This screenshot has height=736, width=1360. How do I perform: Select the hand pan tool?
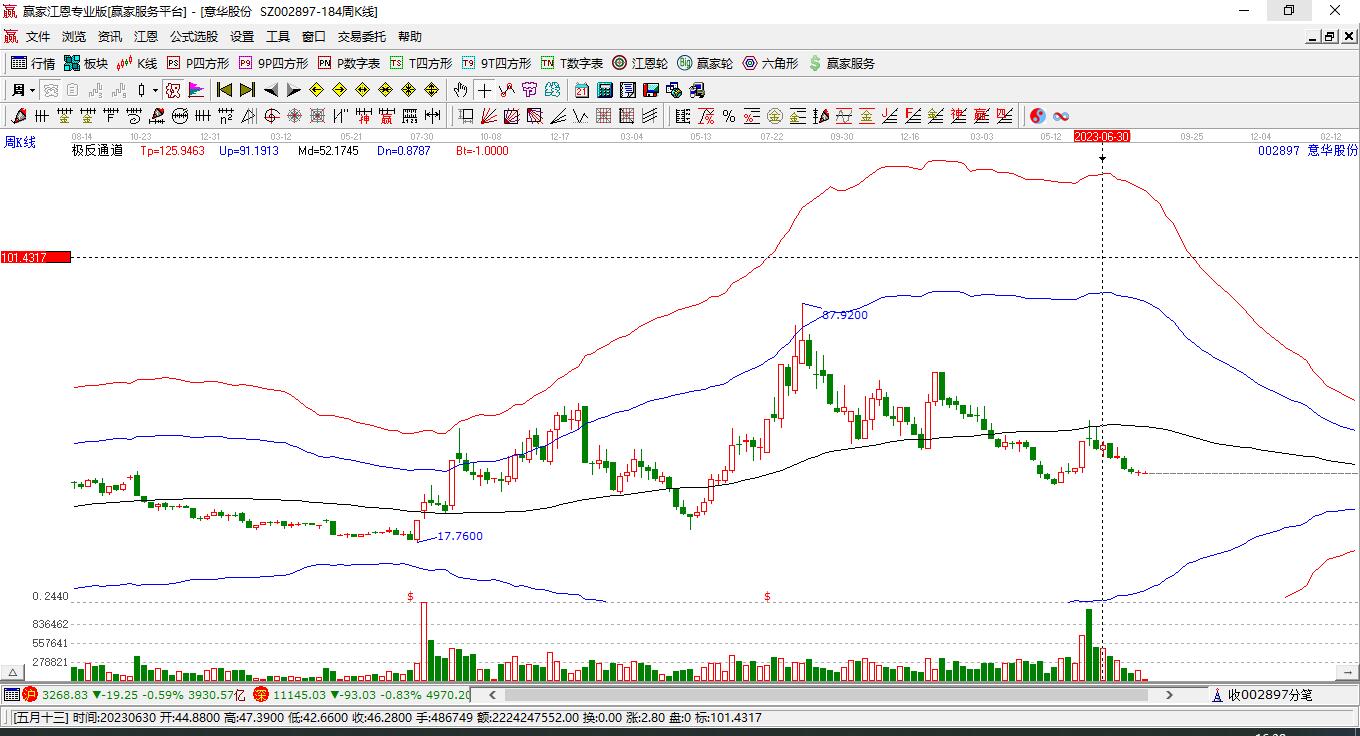(460, 90)
